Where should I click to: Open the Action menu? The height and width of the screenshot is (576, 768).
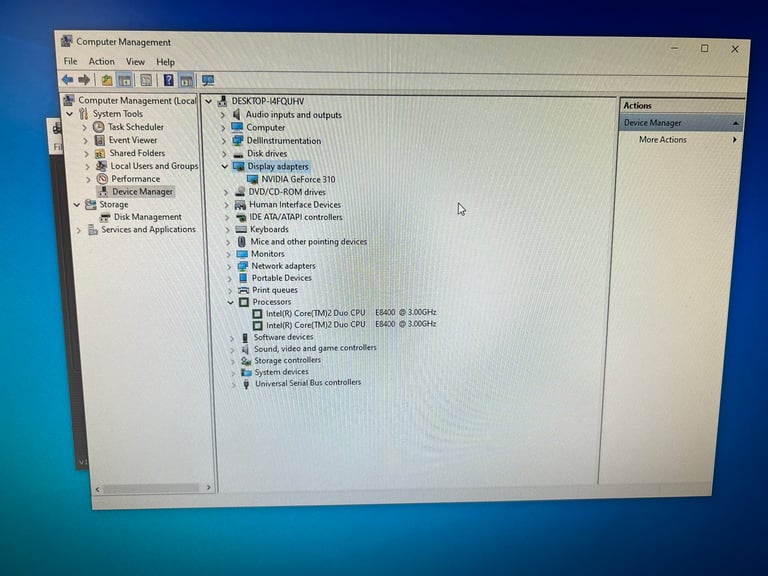click(x=101, y=61)
